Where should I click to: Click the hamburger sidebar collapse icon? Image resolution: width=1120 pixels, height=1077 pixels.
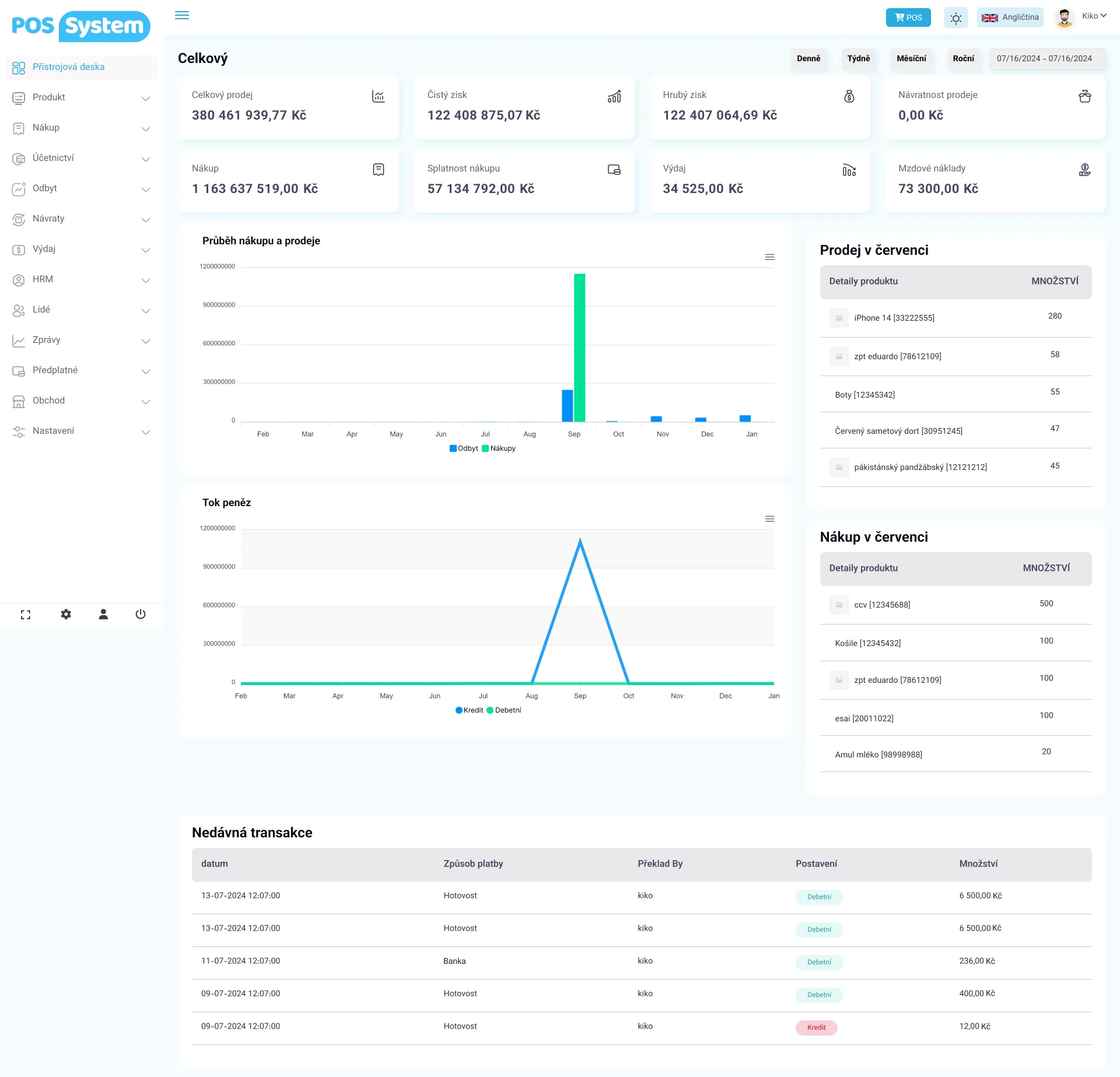click(x=182, y=15)
